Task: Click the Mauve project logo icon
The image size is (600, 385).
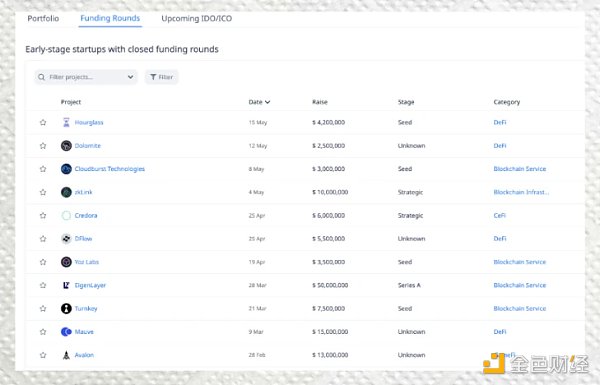Action: [x=66, y=332]
